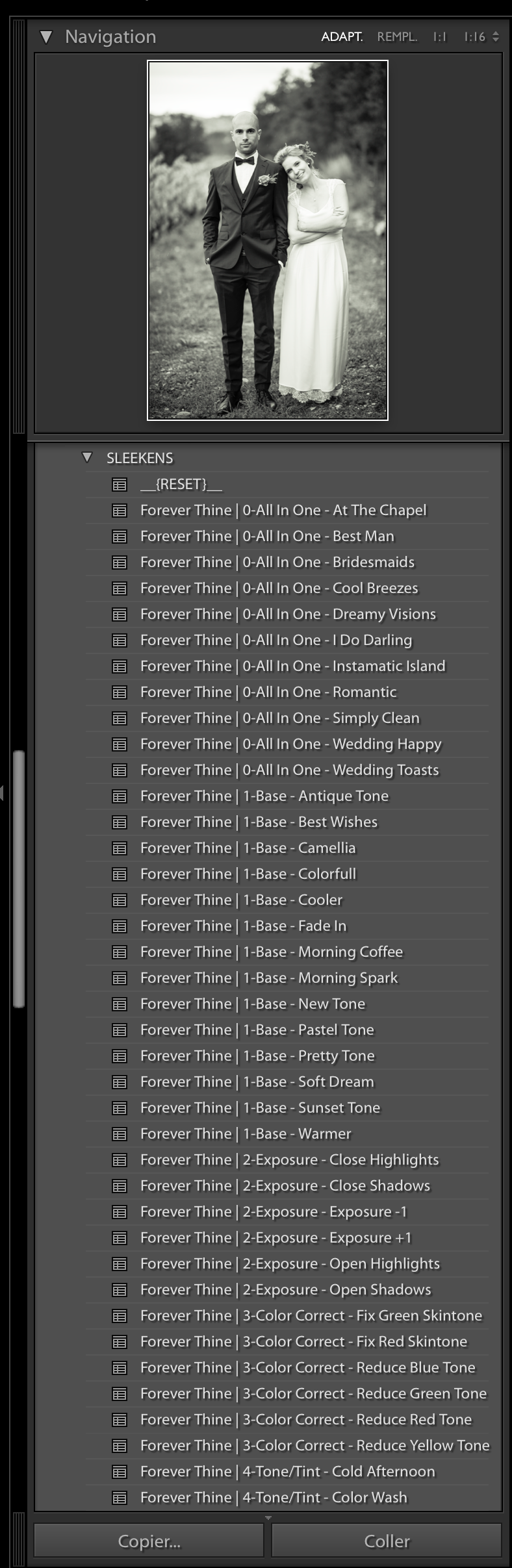Click the icon beside Morning Spark preset

pyautogui.click(x=120, y=978)
